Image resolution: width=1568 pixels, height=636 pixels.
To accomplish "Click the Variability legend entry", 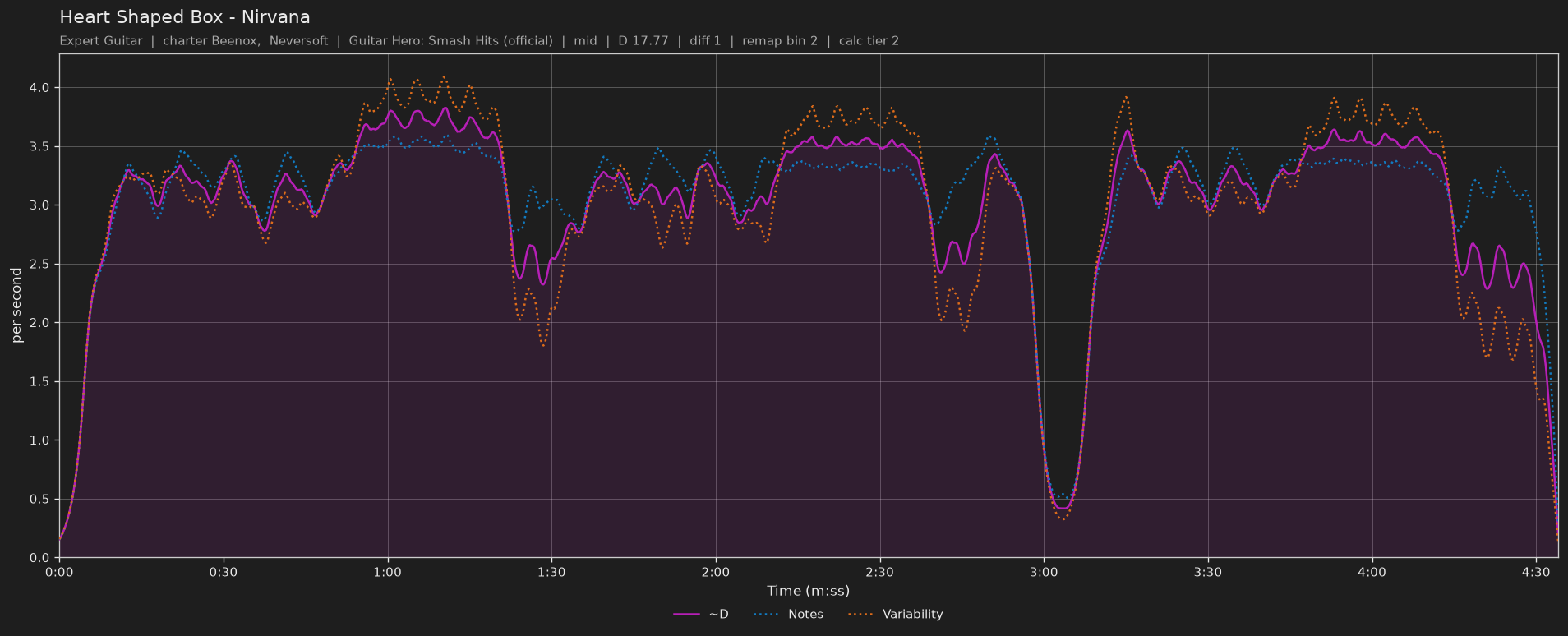I will [896, 614].
